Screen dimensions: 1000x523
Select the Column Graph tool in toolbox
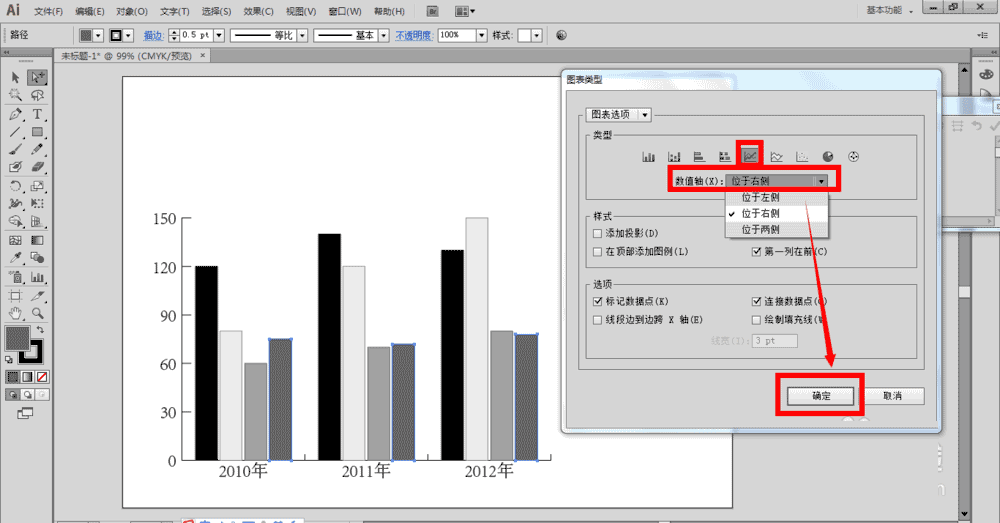click(38, 277)
